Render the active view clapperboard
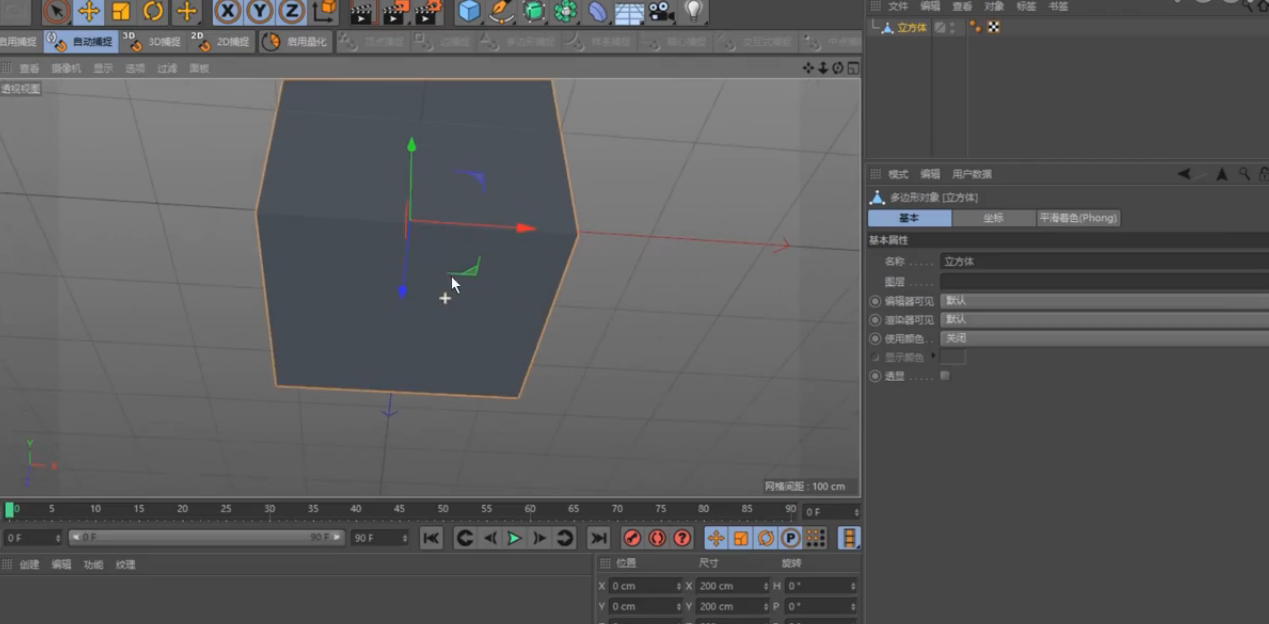 click(x=361, y=12)
